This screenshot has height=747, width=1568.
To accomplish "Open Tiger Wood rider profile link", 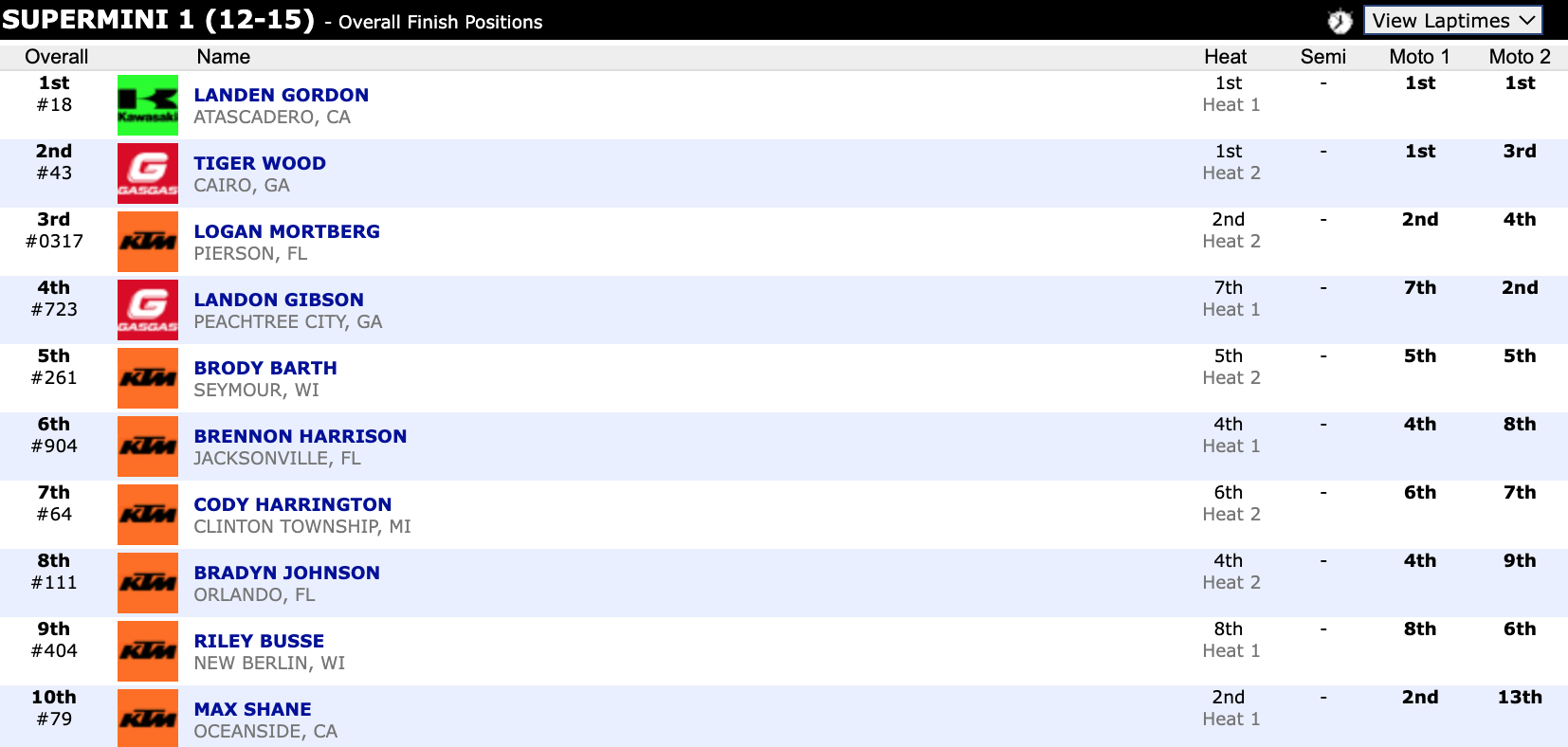I will (x=260, y=163).
